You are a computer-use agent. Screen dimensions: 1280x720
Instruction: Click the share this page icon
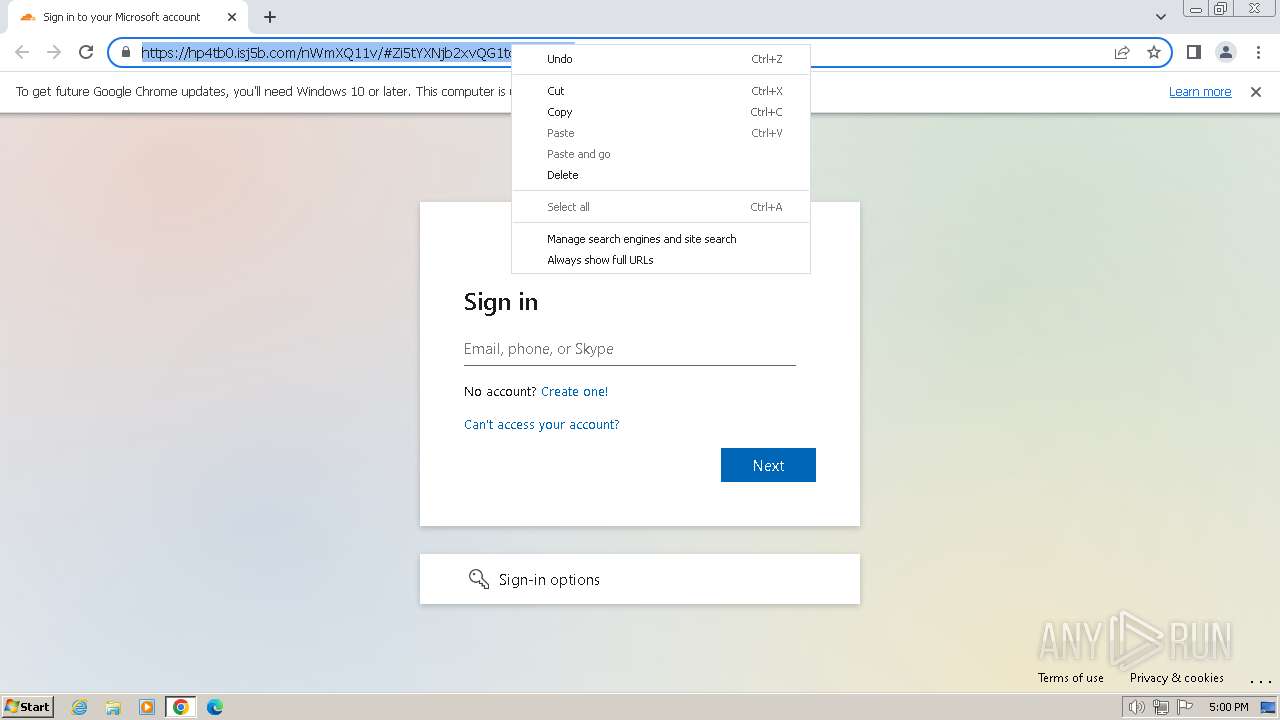click(x=1122, y=52)
